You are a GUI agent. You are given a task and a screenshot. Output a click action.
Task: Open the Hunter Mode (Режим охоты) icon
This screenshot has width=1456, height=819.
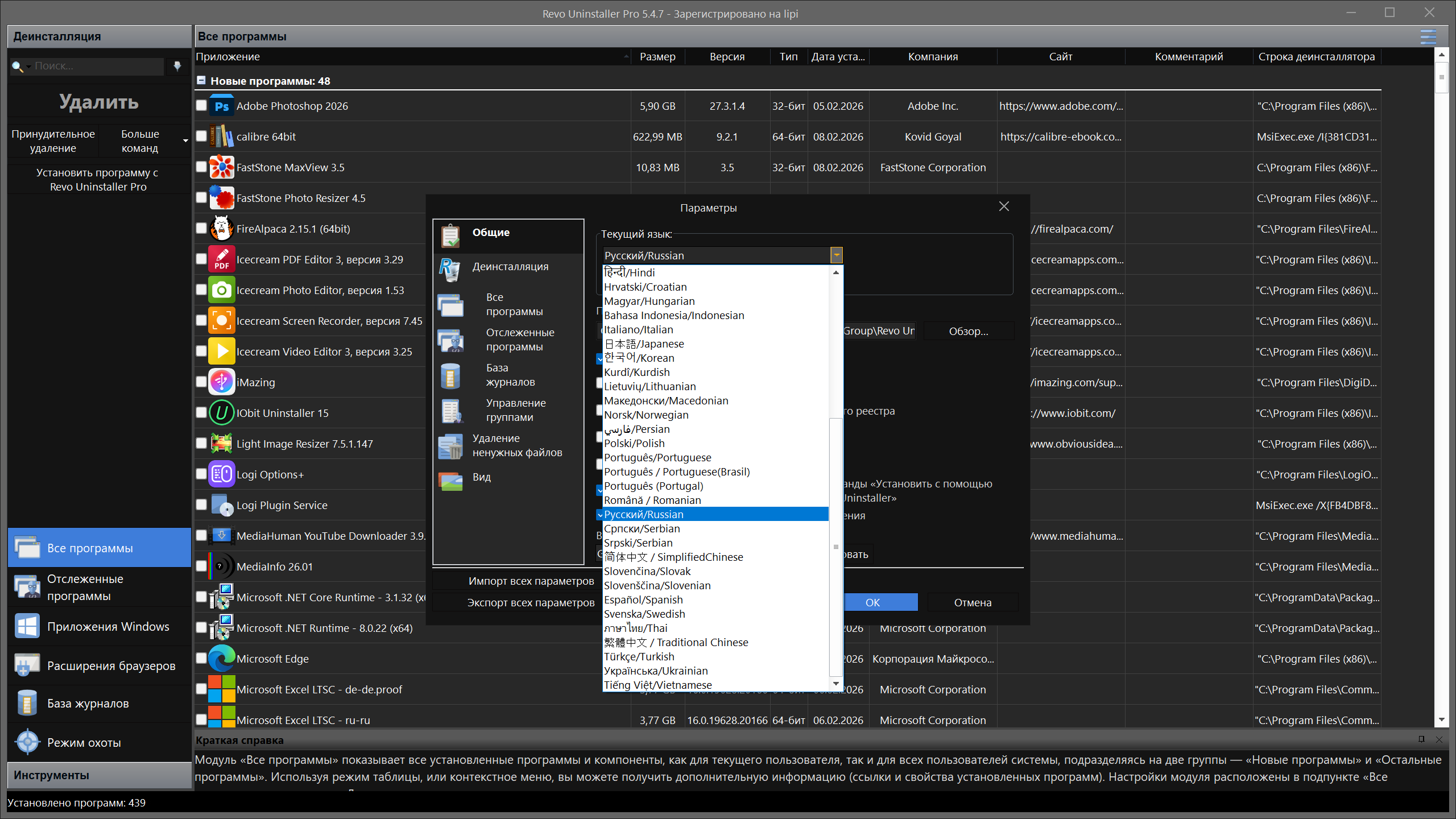pyautogui.click(x=27, y=742)
